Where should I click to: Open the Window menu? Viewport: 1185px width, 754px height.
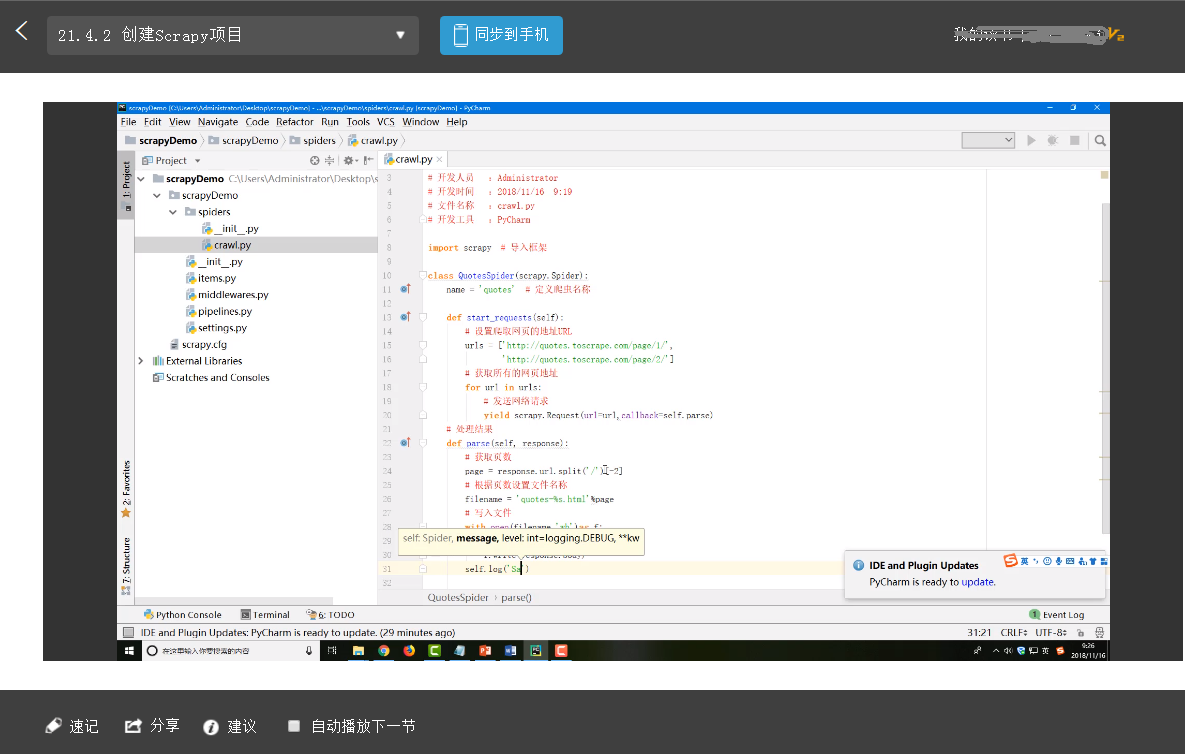pyautogui.click(x=420, y=122)
